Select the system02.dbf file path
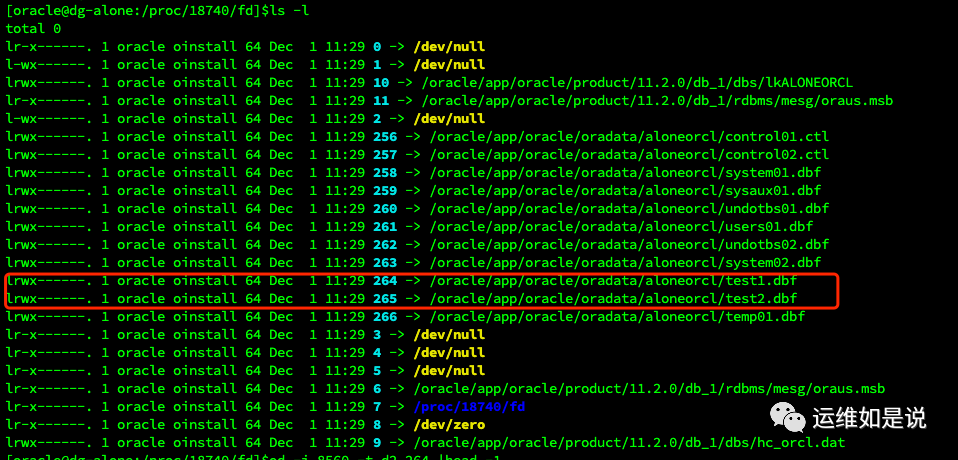The width and height of the screenshot is (958, 460). tap(625, 263)
